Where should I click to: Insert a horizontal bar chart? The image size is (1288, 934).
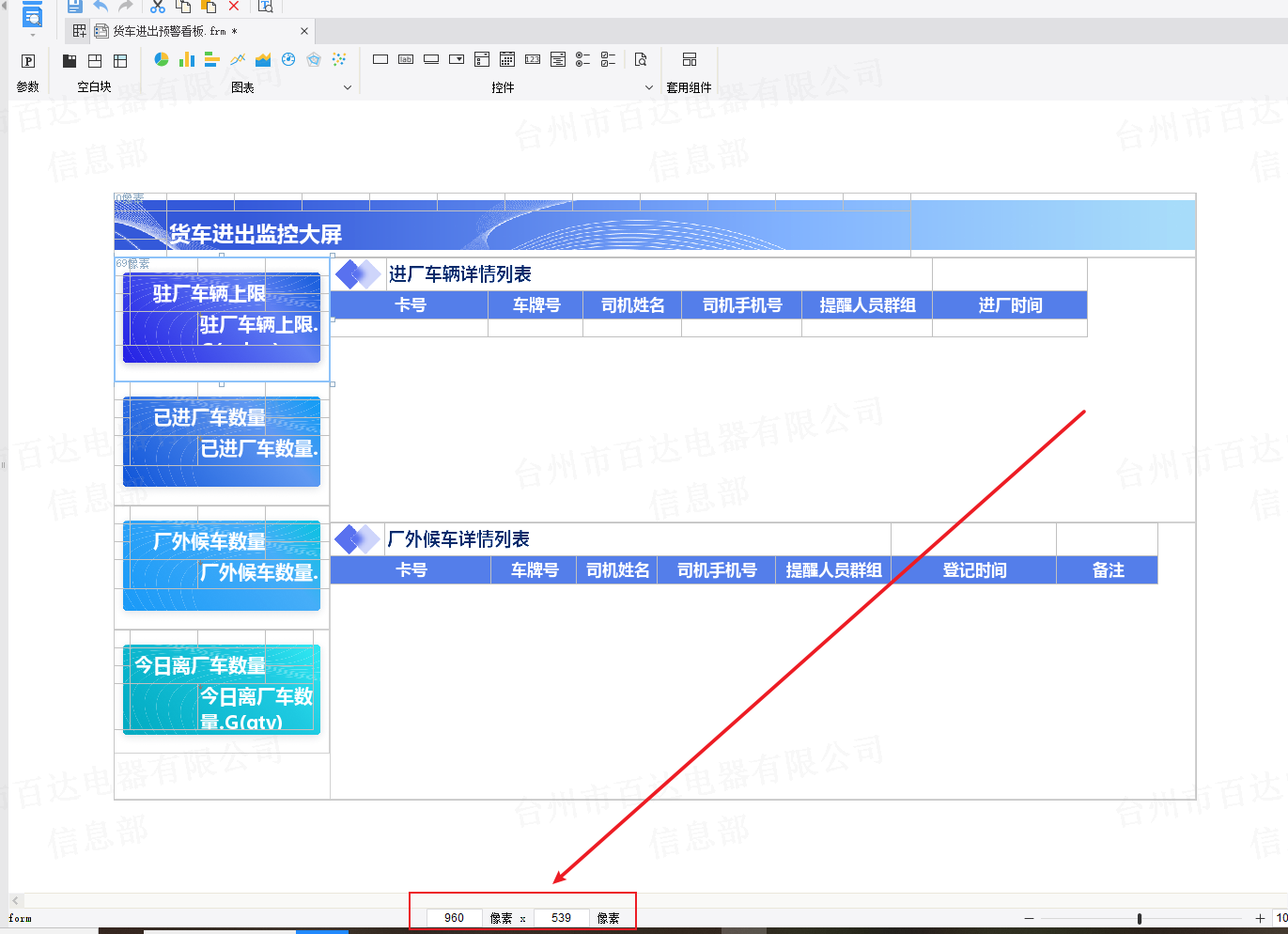pos(212,59)
